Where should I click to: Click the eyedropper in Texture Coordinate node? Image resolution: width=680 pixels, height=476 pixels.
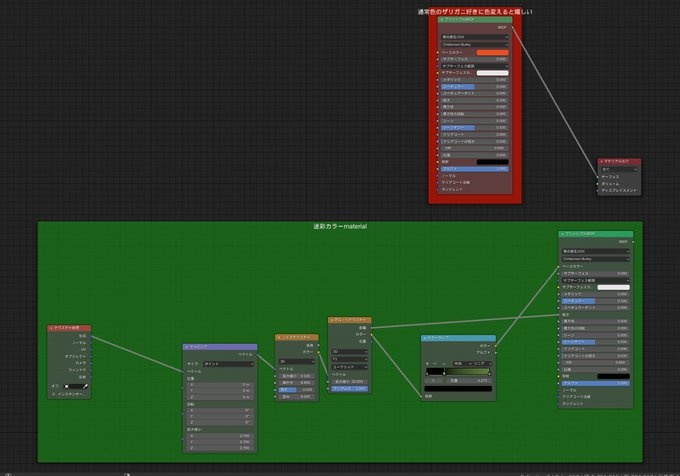[x=85, y=386]
